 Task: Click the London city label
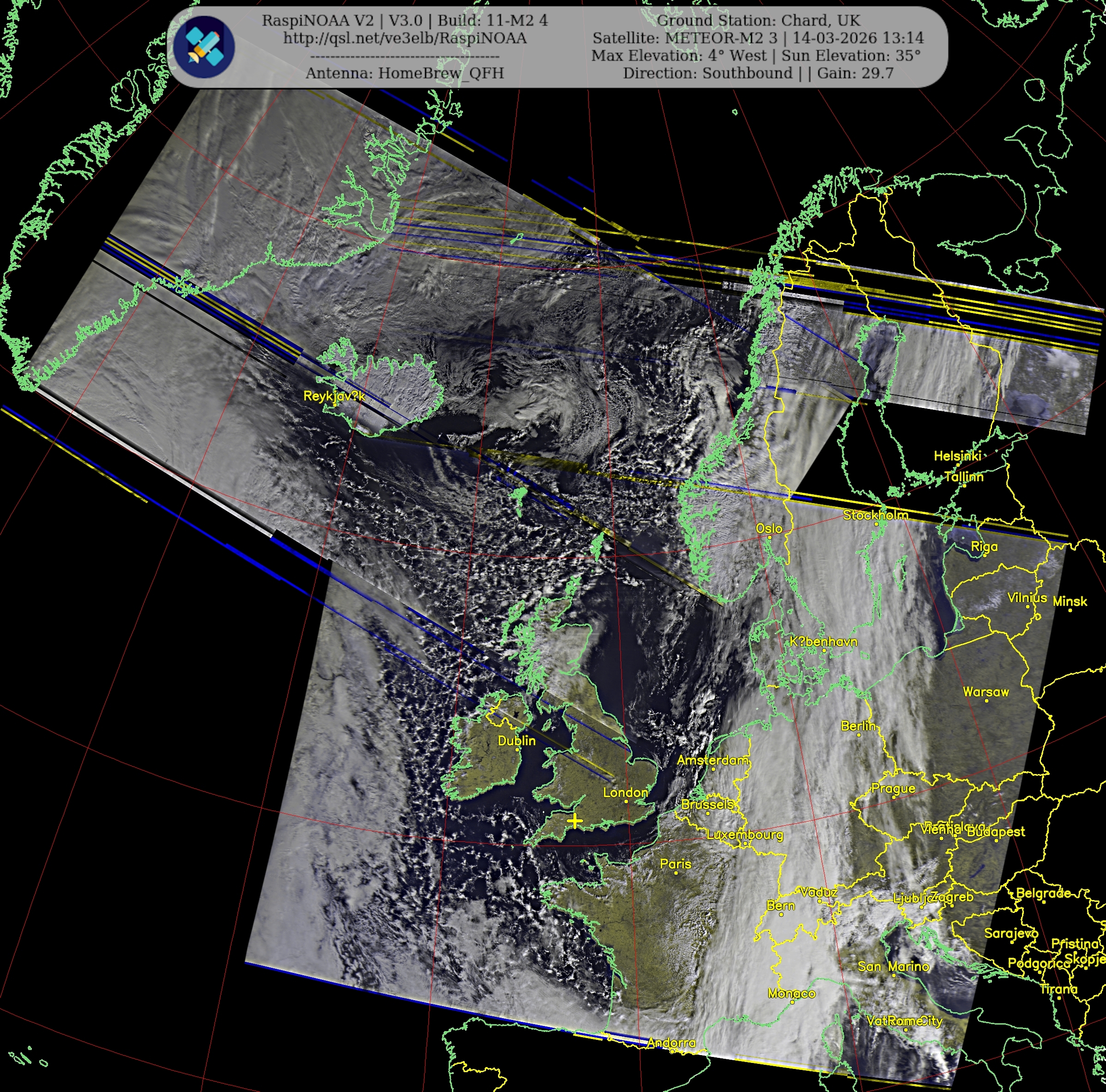tap(625, 792)
